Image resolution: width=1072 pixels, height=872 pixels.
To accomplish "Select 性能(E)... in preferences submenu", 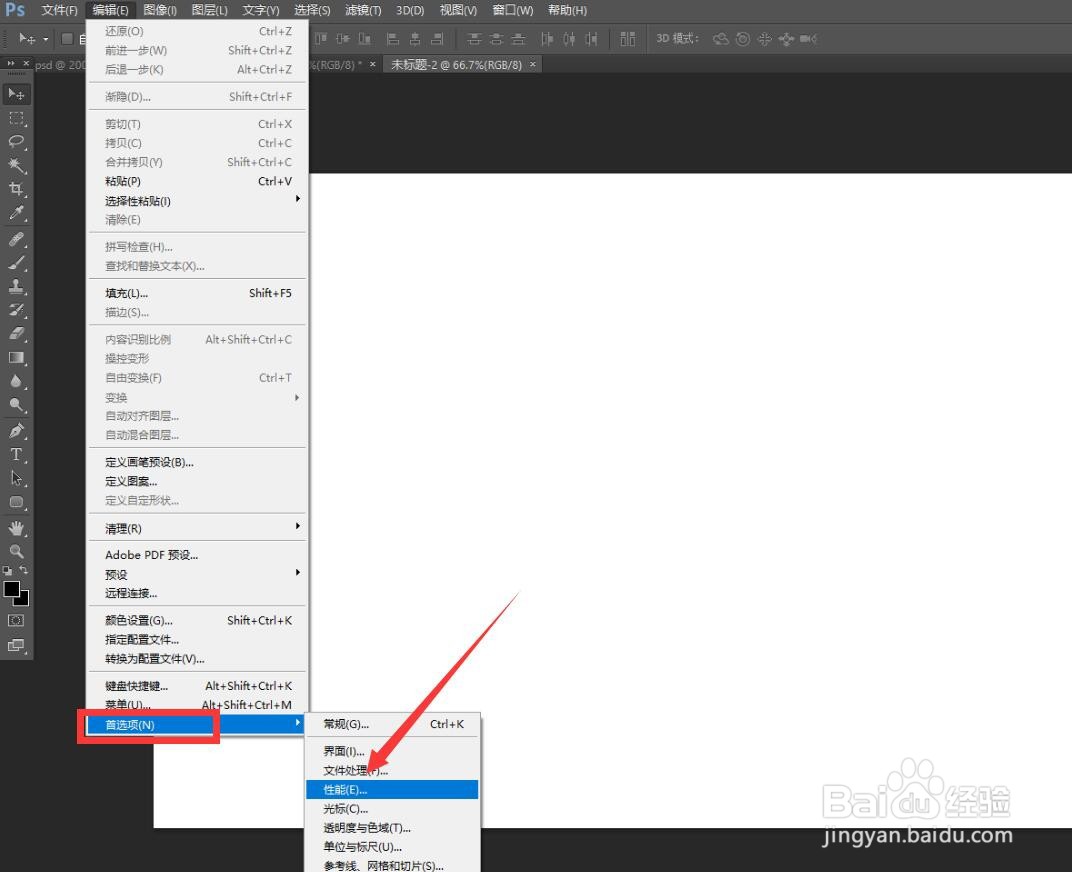I will (392, 789).
